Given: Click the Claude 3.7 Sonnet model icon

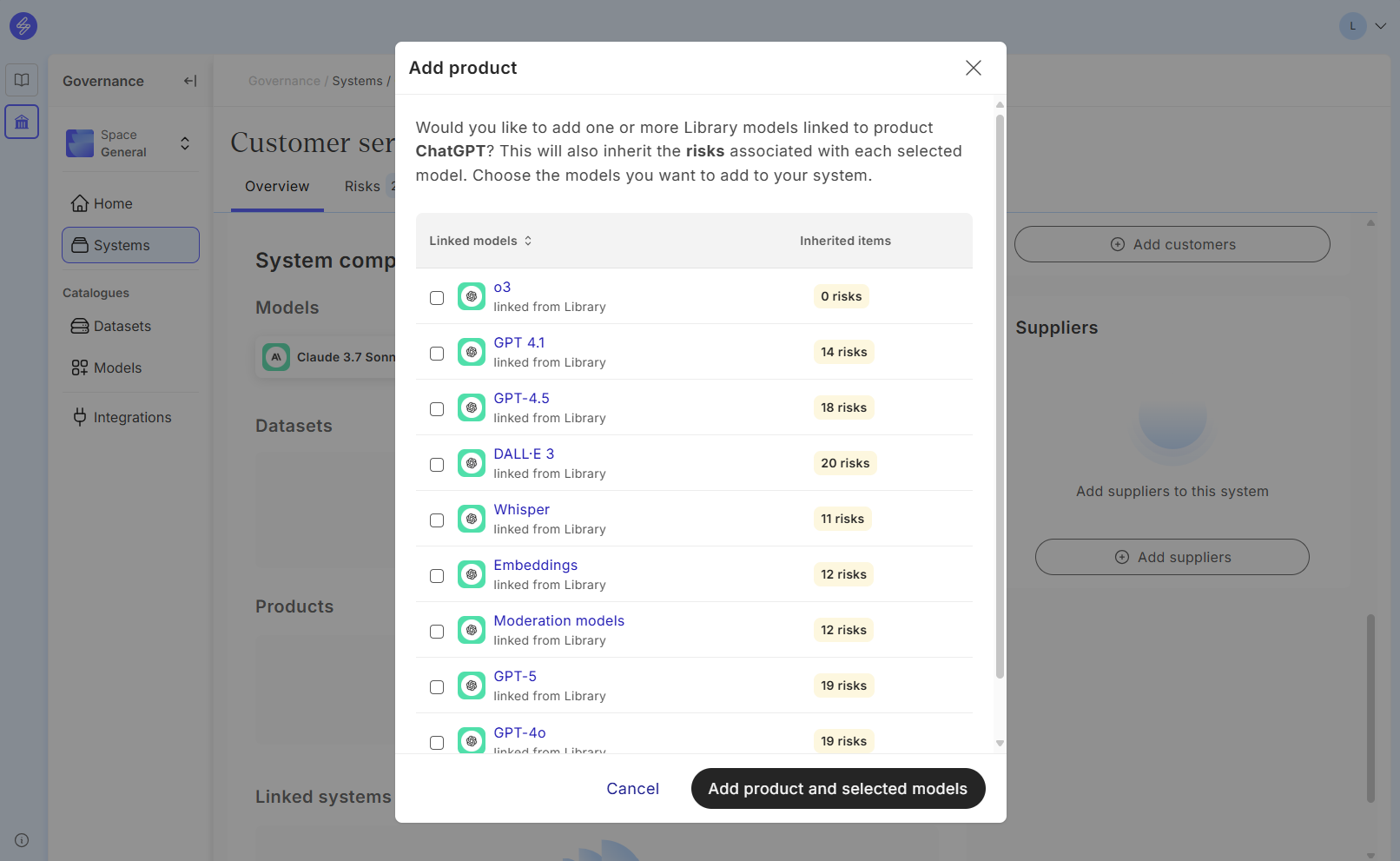Looking at the screenshot, I should click(x=276, y=357).
